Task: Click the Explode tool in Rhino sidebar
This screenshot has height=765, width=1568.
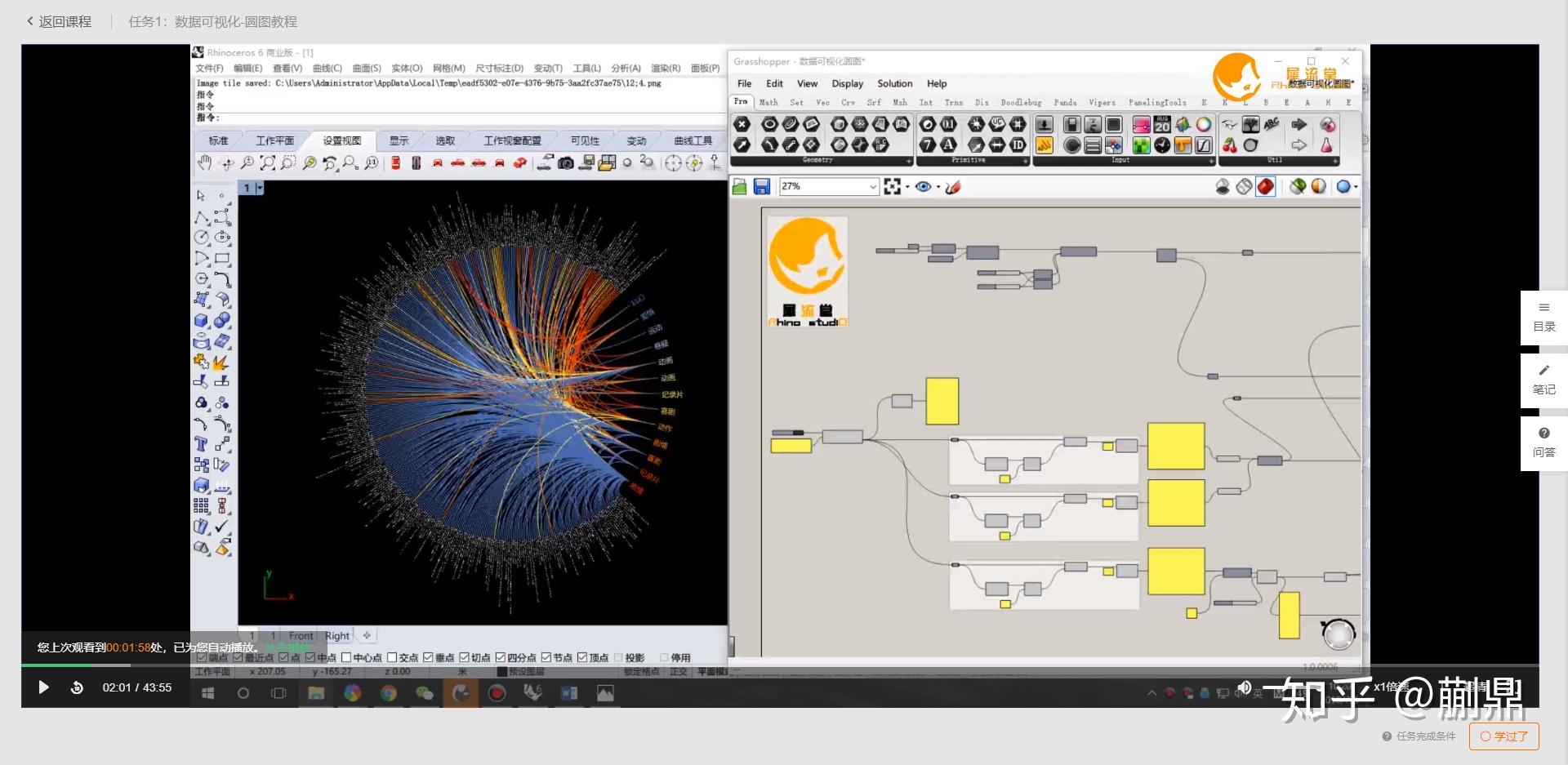Action: coord(220,362)
